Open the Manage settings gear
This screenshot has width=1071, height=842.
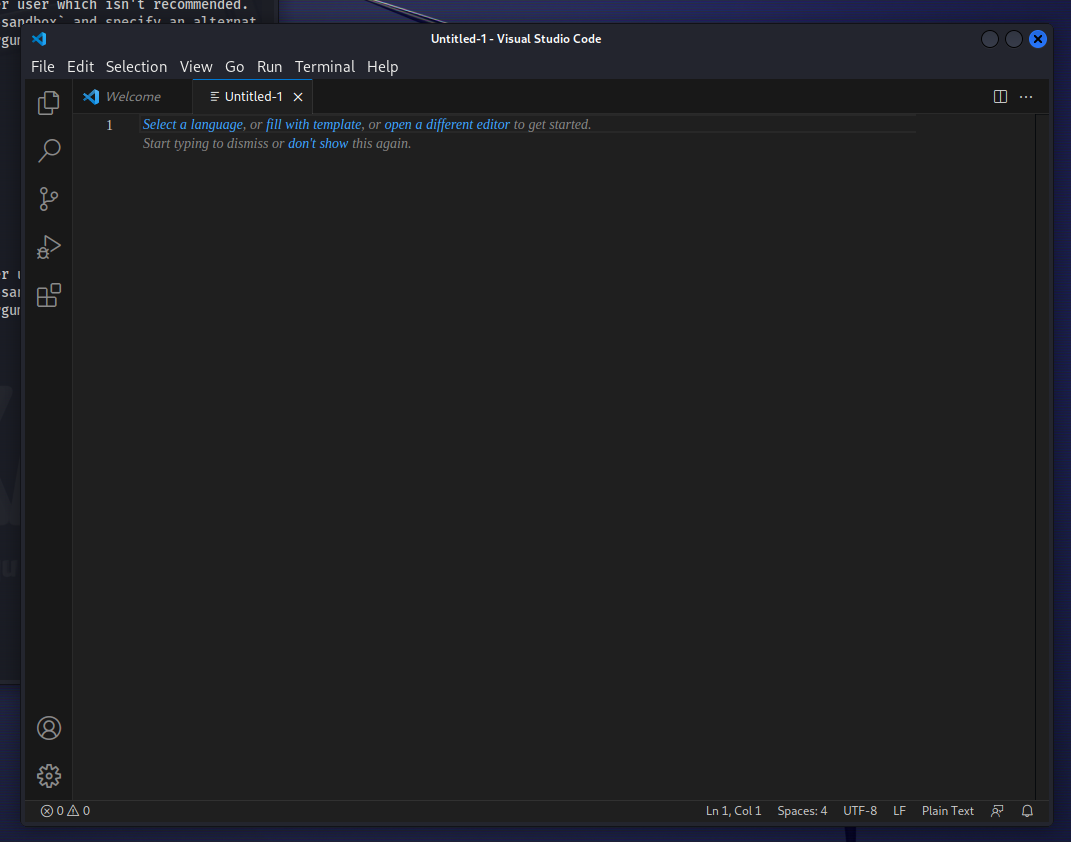click(48, 776)
